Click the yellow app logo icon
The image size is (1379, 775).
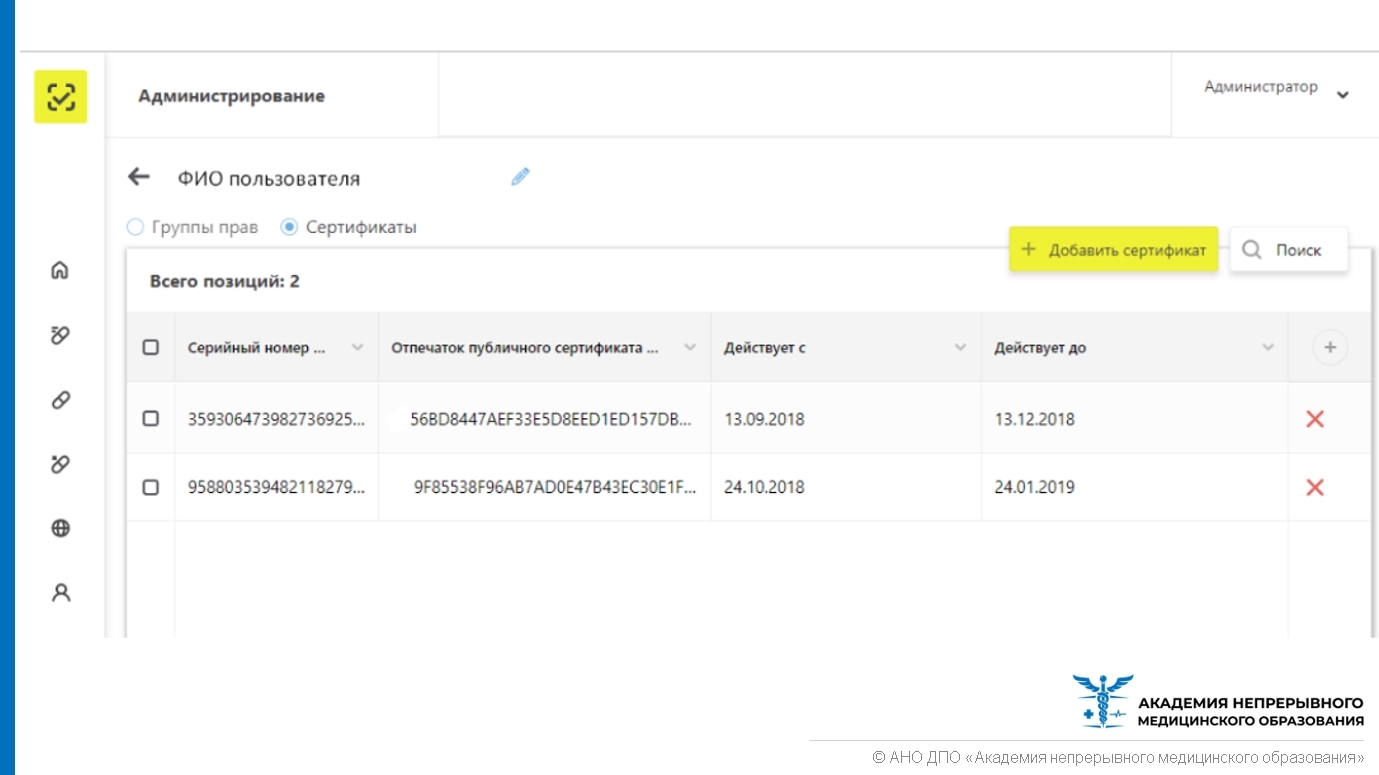[x=60, y=97]
